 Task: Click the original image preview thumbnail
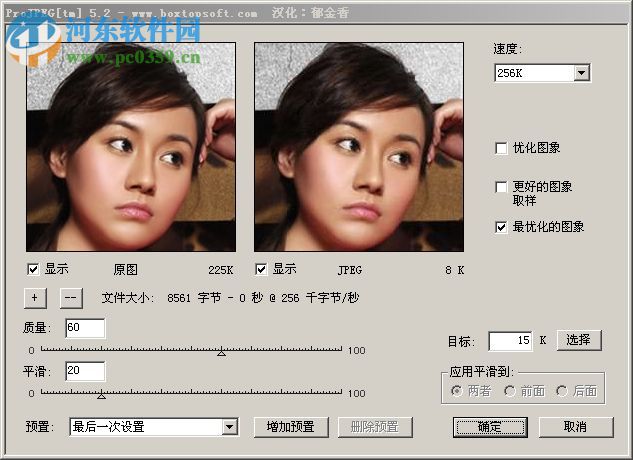[131, 147]
